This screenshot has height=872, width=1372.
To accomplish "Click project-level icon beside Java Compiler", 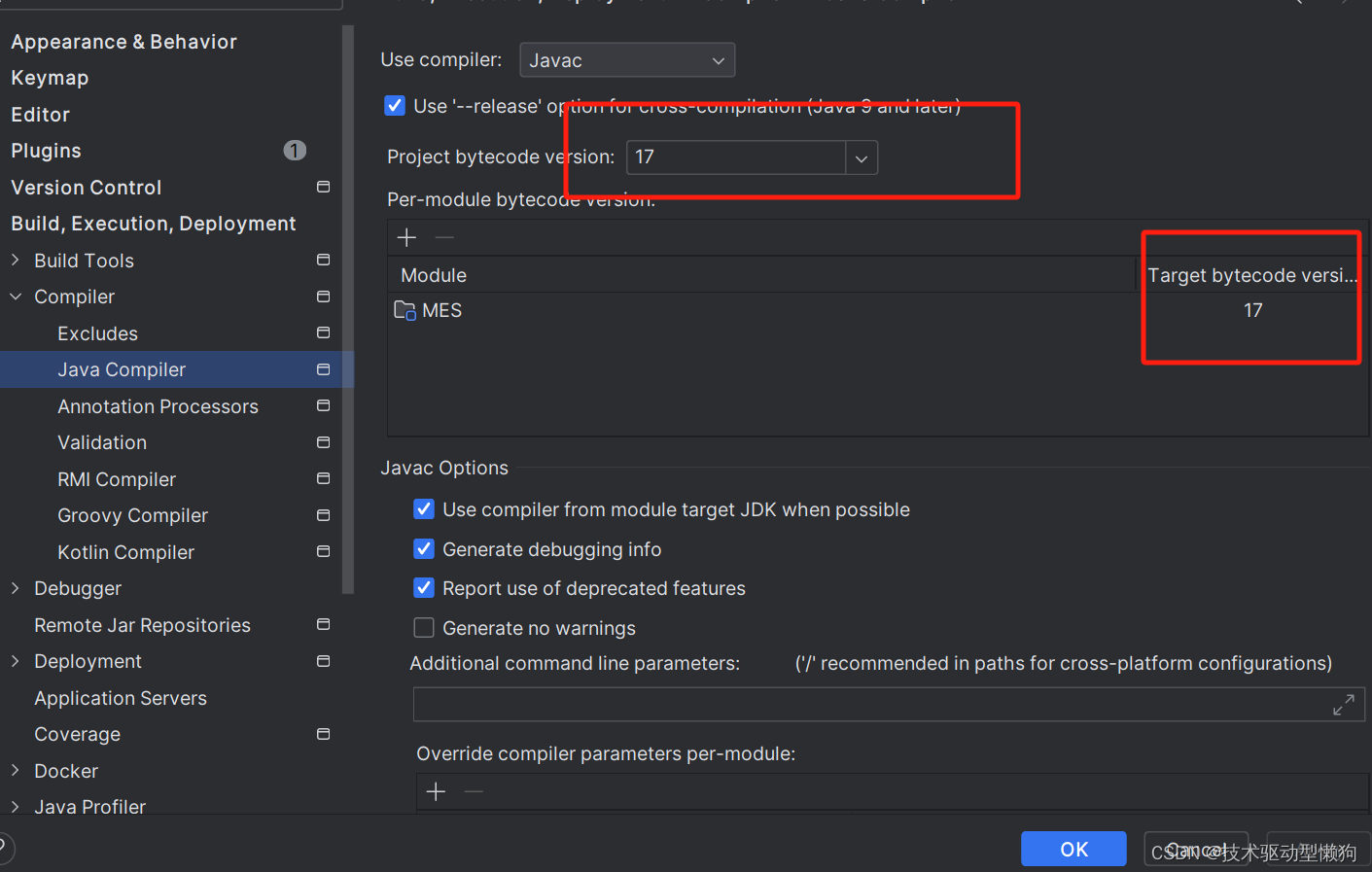I will click(324, 369).
